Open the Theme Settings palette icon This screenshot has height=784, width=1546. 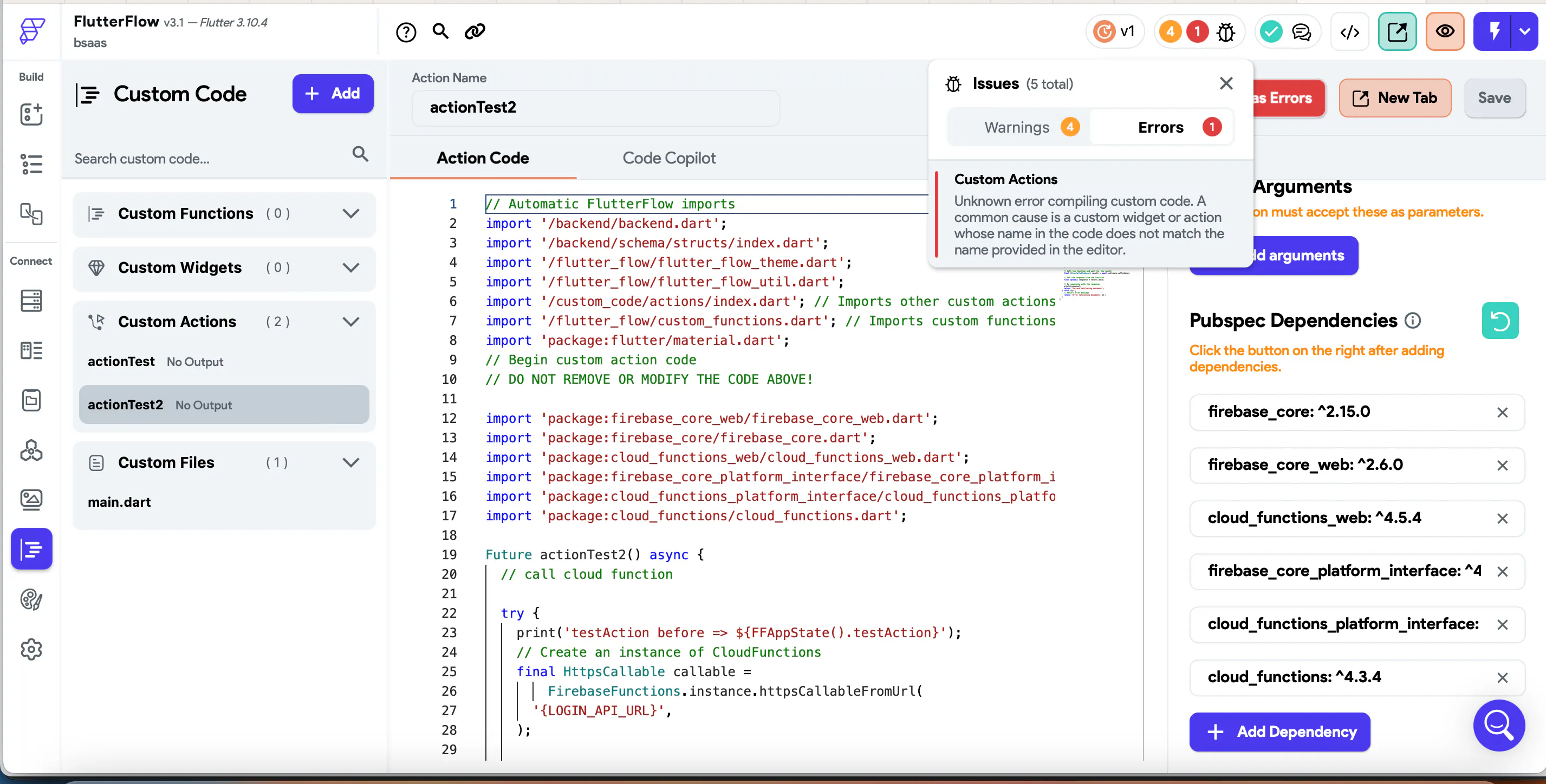(x=31, y=599)
